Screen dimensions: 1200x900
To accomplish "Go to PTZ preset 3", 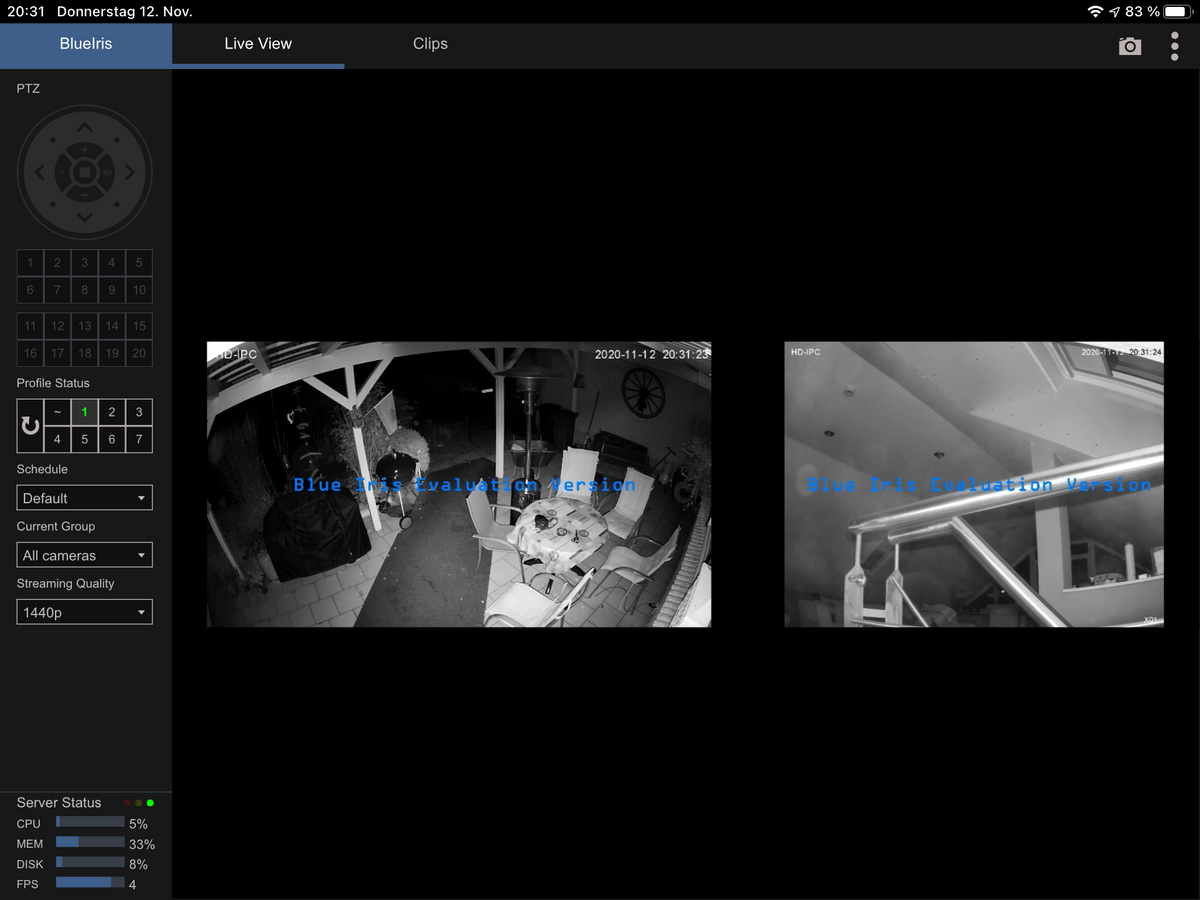I will pyautogui.click(x=85, y=263).
